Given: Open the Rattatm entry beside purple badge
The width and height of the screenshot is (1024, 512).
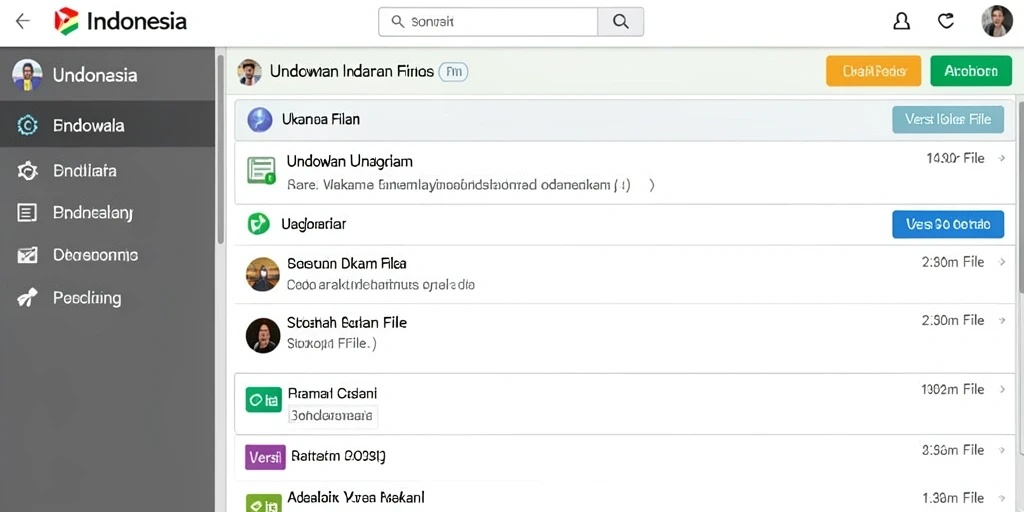Looking at the screenshot, I should pyautogui.click(x=625, y=456).
